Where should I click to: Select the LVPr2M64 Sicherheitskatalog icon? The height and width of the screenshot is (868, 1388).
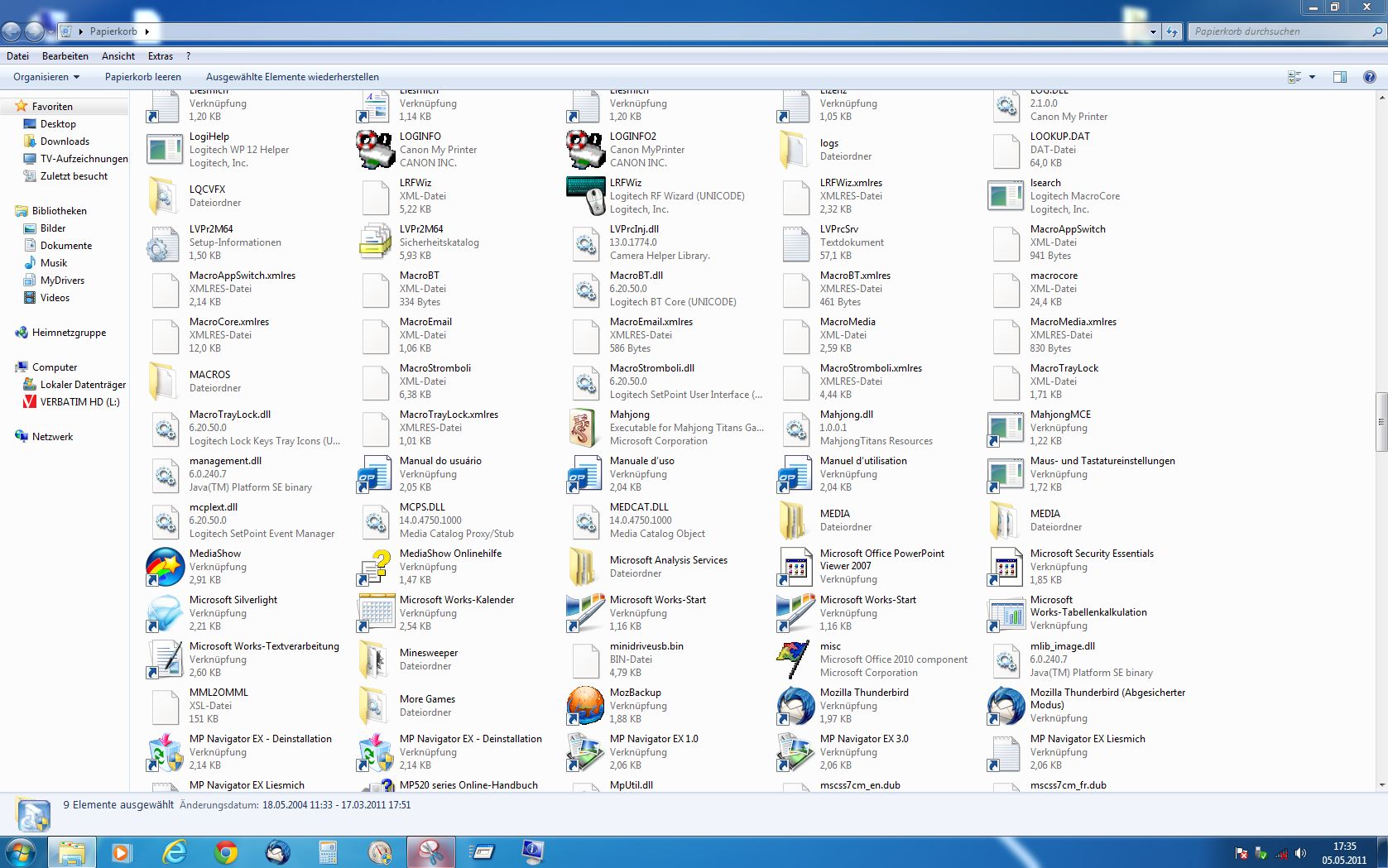point(375,242)
